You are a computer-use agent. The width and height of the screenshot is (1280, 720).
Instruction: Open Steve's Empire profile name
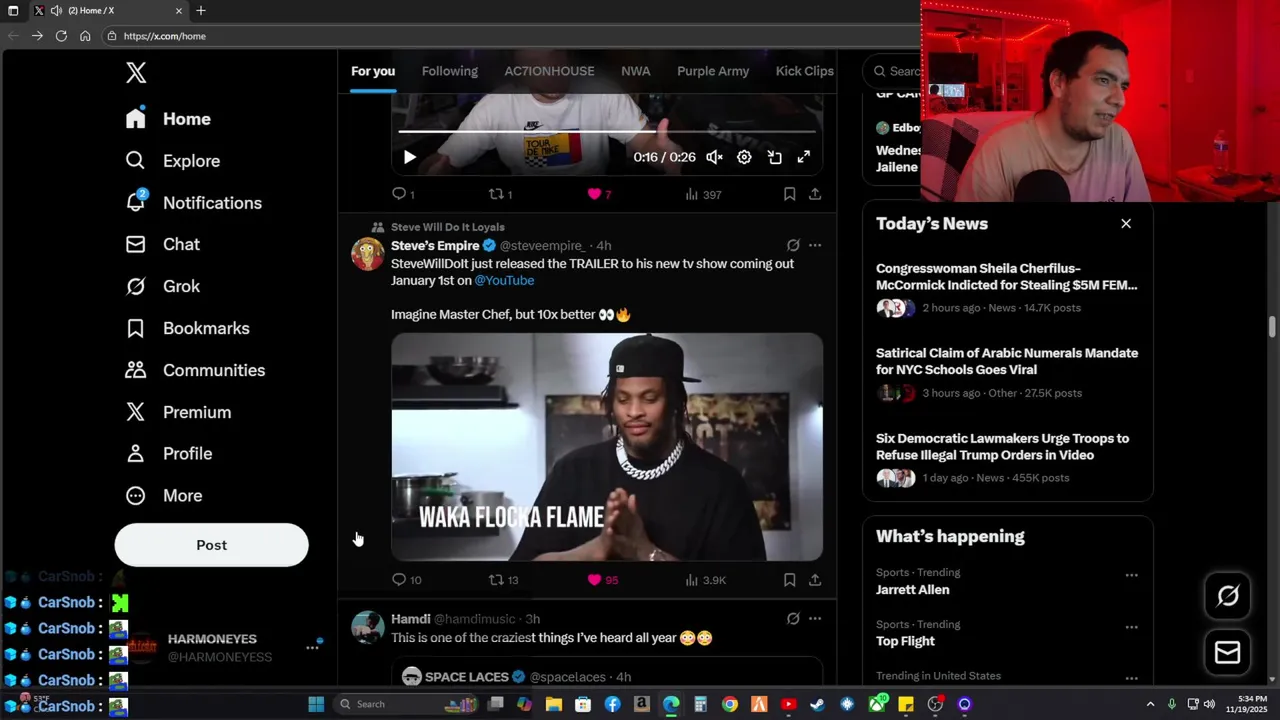pos(435,246)
